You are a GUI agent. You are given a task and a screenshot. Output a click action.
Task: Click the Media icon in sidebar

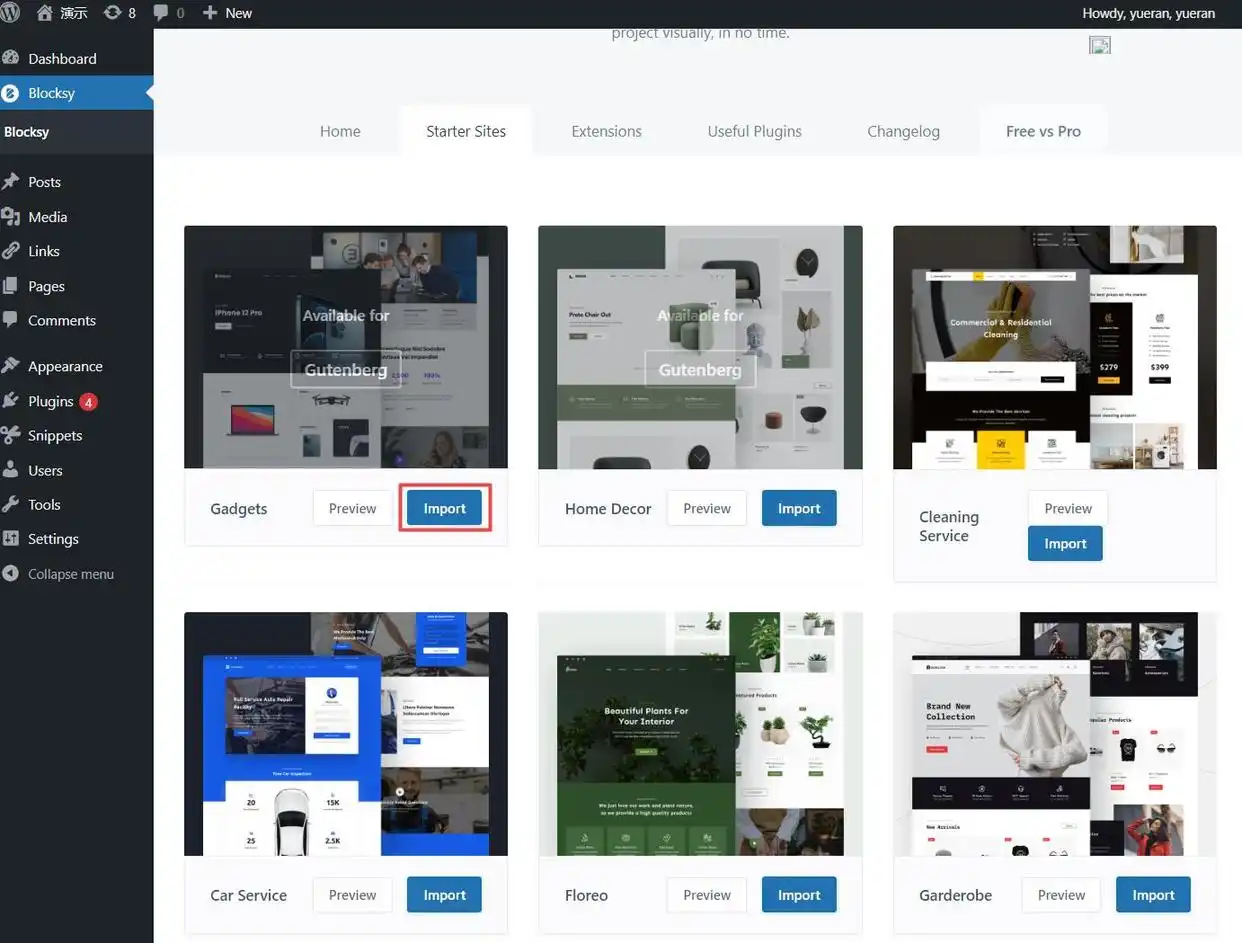[11, 217]
